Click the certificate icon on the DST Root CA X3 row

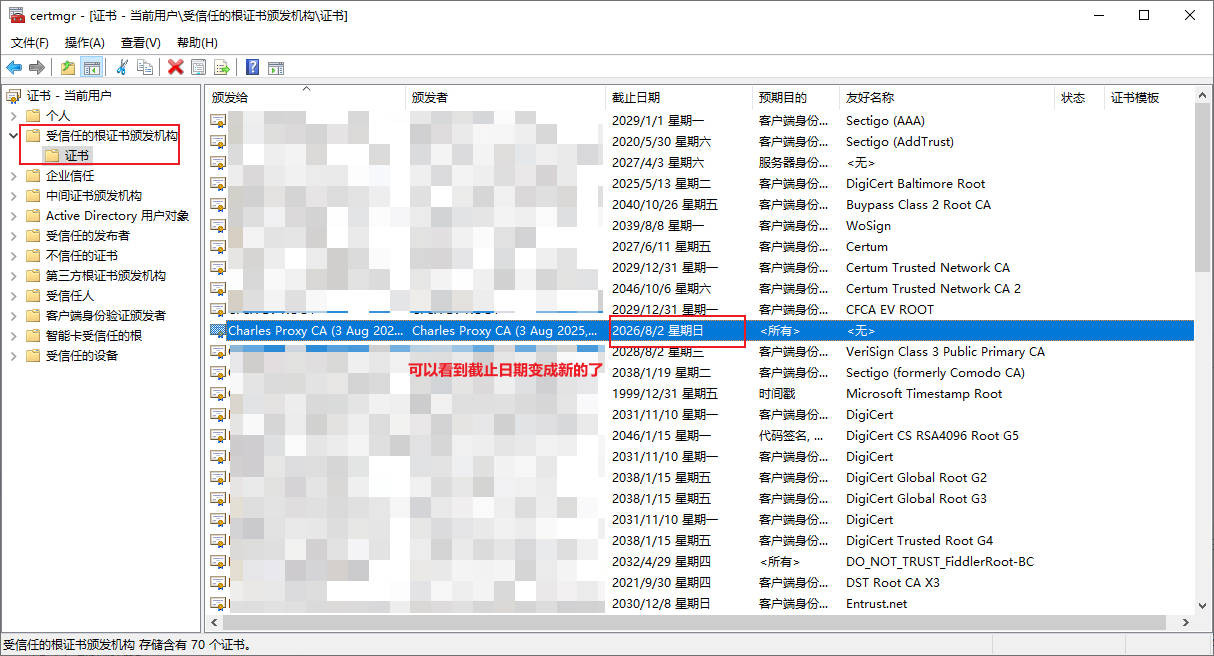coord(218,583)
